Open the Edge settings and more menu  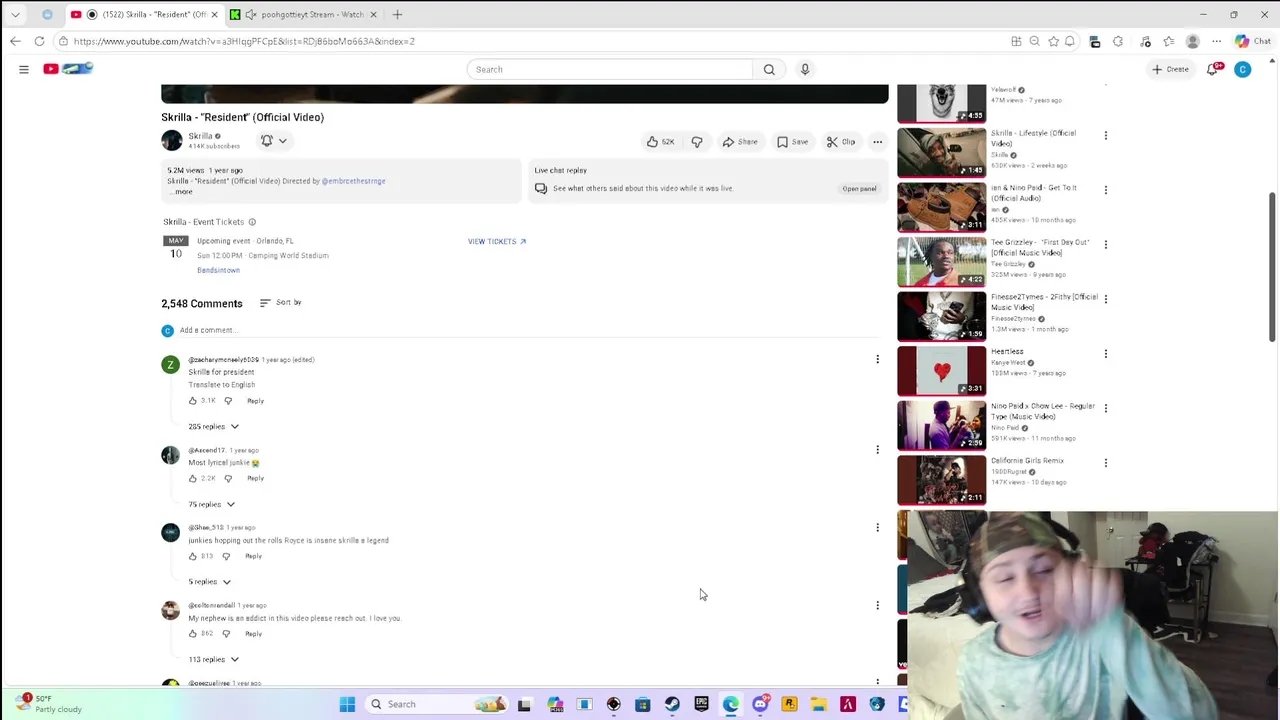point(1216,41)
